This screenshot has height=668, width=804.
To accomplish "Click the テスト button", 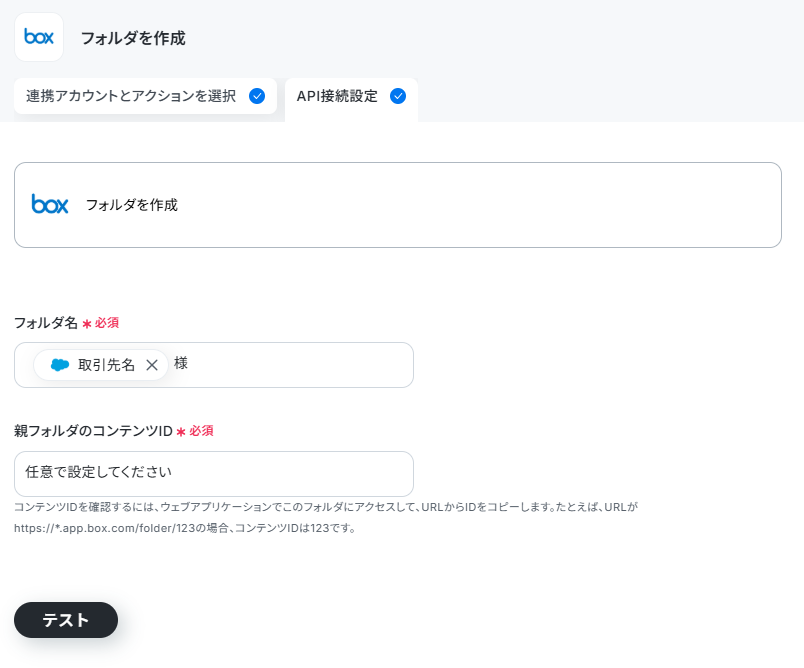I will click(x=66, y=620).
